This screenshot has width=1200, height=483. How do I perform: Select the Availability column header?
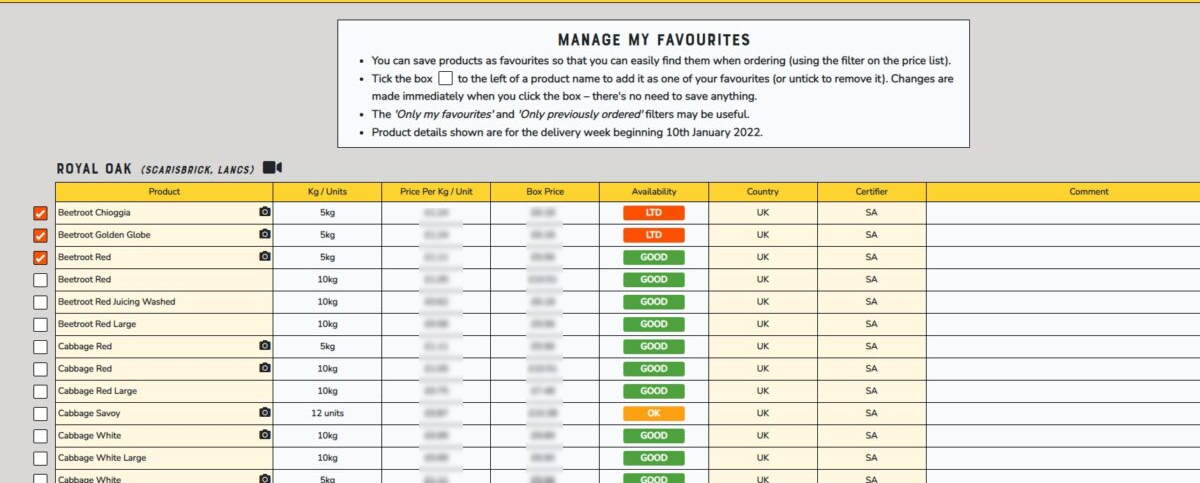(654, 192)
